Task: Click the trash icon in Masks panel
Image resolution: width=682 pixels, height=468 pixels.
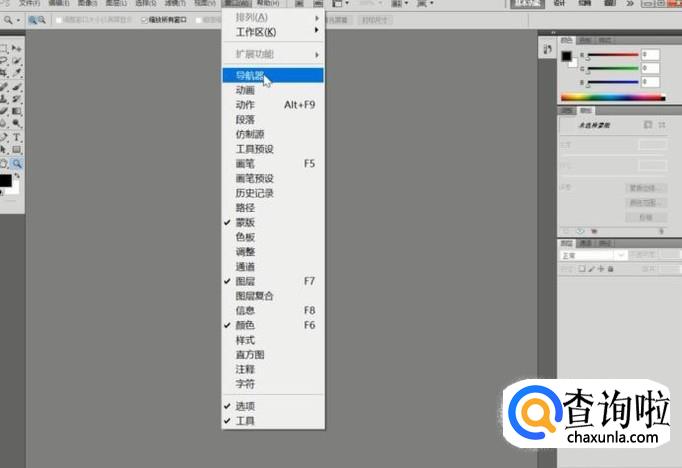Action: click(661, 231)
